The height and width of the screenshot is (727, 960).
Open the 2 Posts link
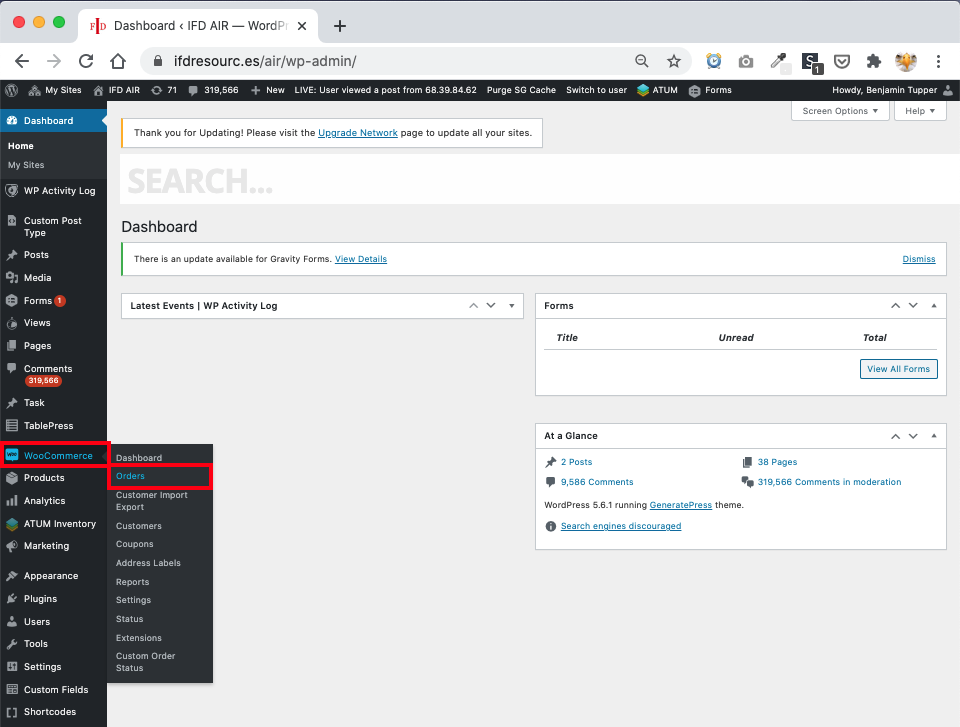(x=576, y=462)
